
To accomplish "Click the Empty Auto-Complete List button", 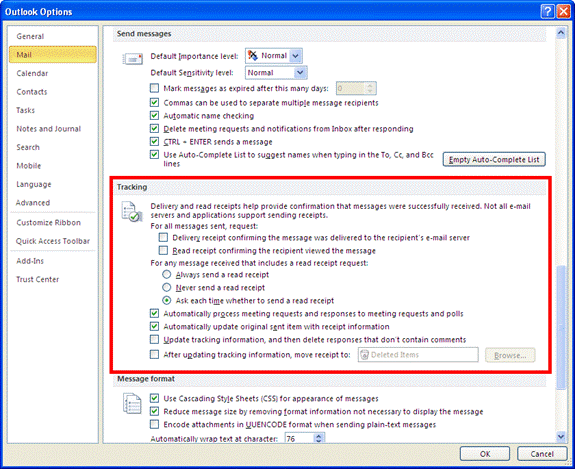I will (494, 160).
